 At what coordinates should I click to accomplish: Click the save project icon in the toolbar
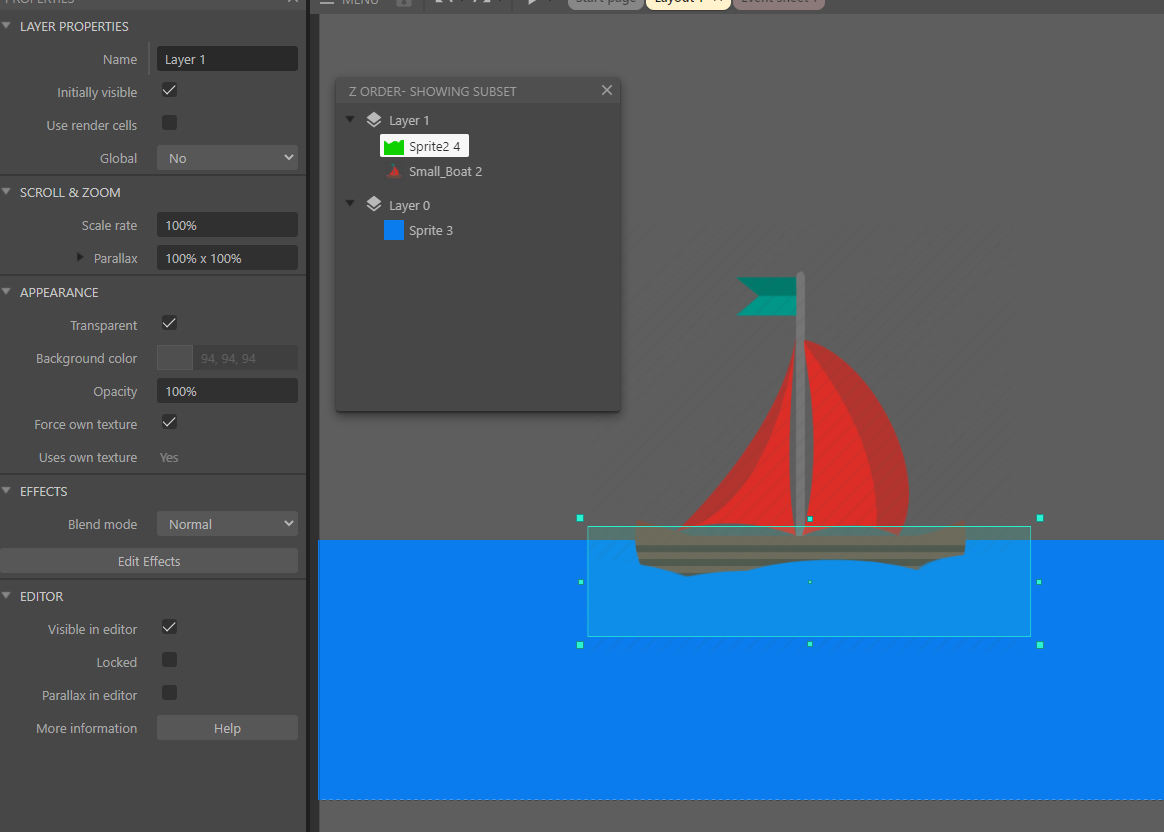pyautogui.click(x=404, y=4)
